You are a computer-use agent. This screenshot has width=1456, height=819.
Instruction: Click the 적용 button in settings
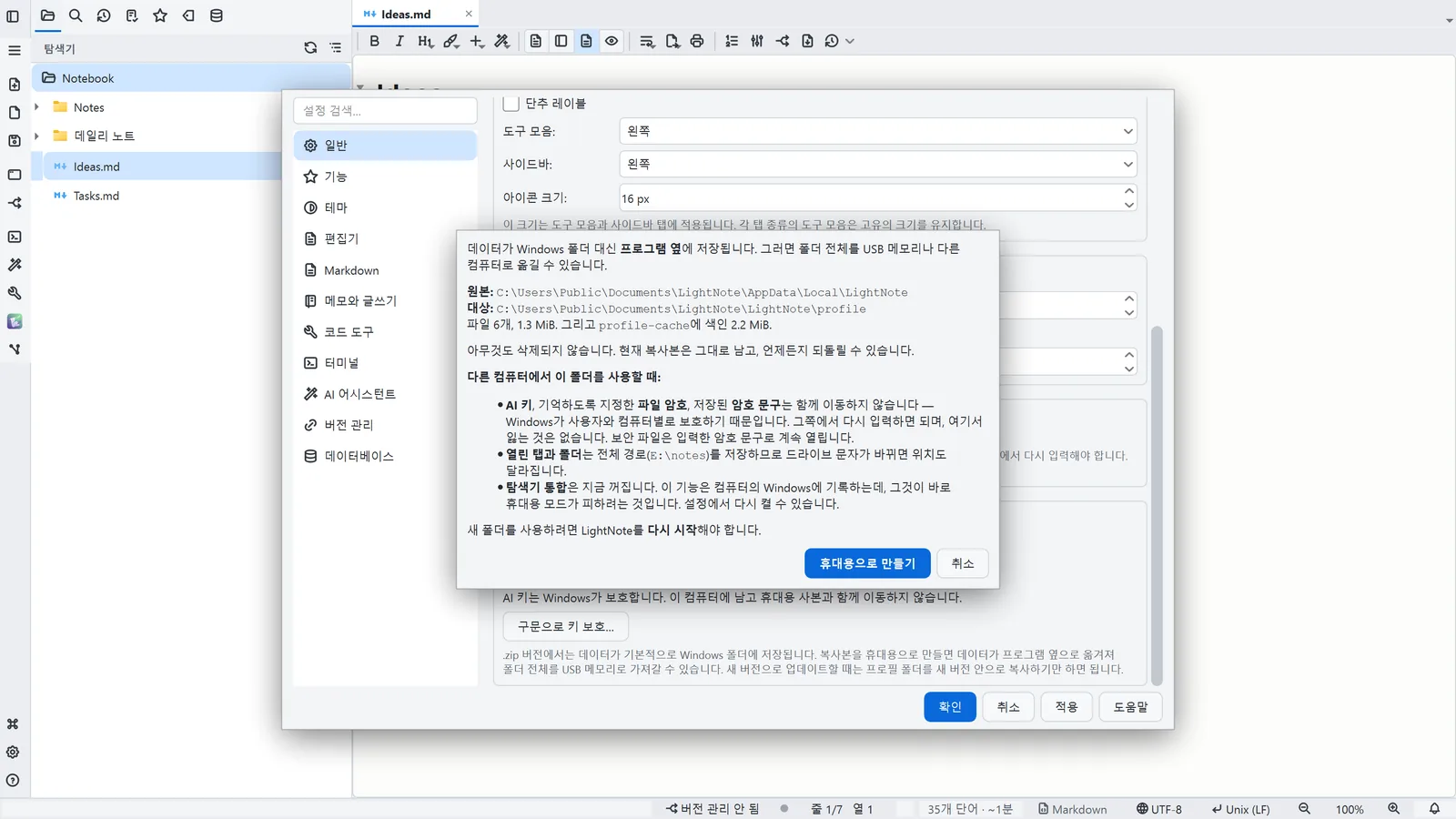[x=1067, y=707]
